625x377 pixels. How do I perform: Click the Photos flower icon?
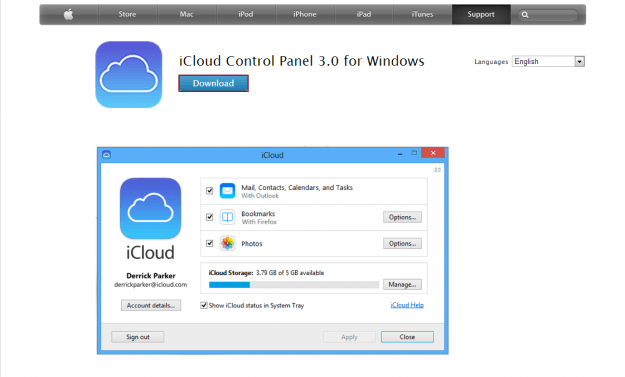click(x=227, y=243)
